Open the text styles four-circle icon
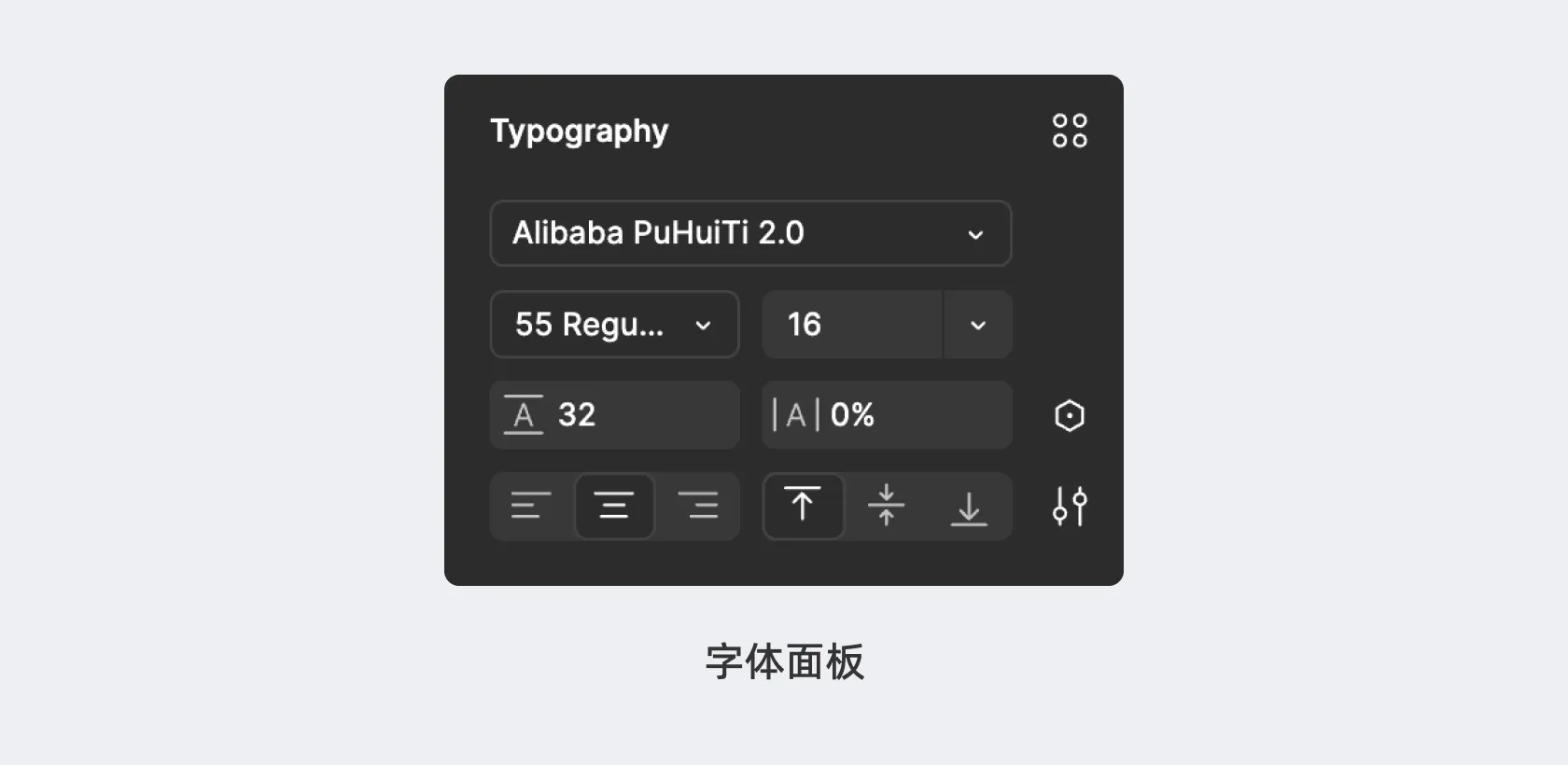This screenshot has width=1568, height=765. (1070, 131)
